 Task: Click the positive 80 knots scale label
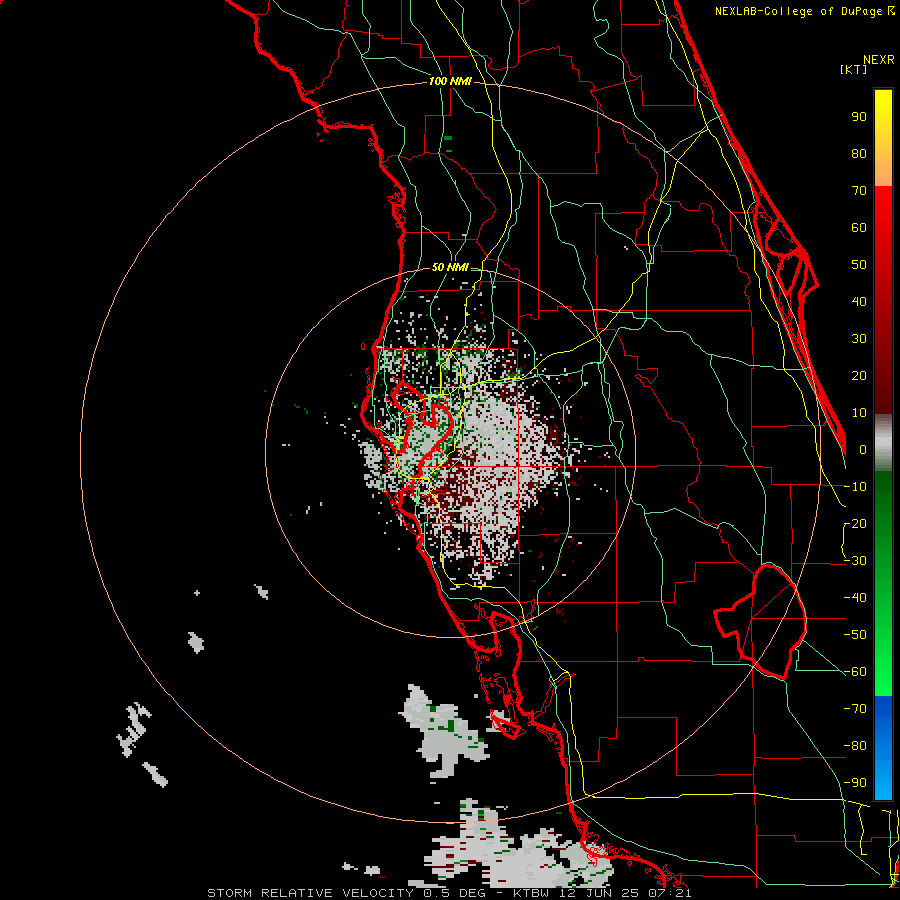(859, 153)
